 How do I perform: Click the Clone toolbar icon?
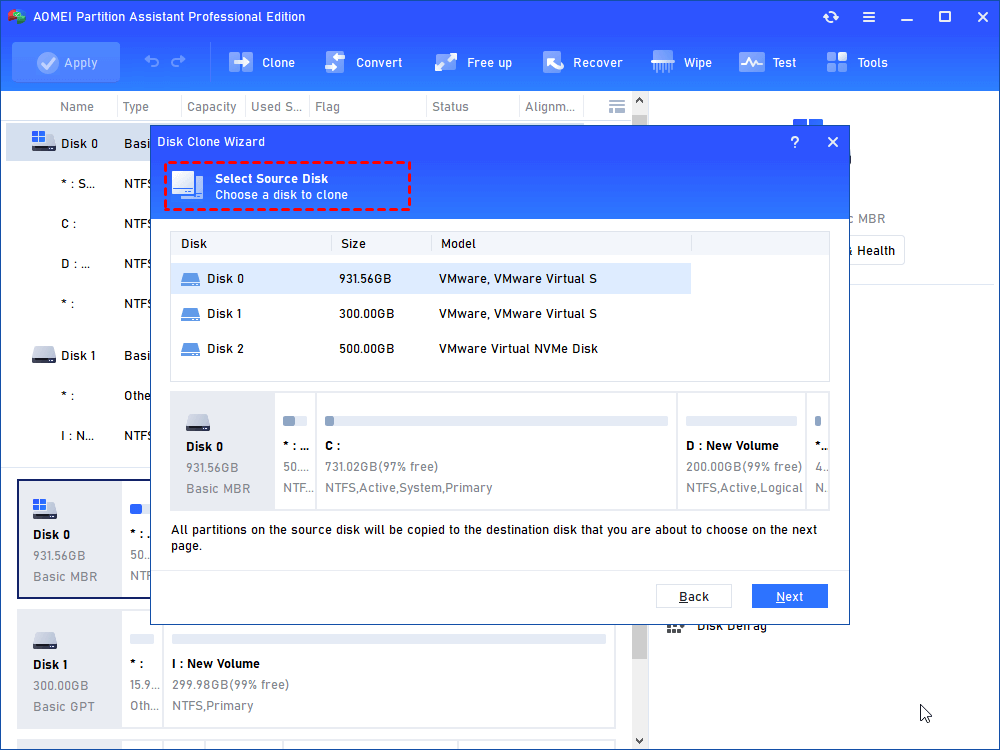[x=242, y=62]
